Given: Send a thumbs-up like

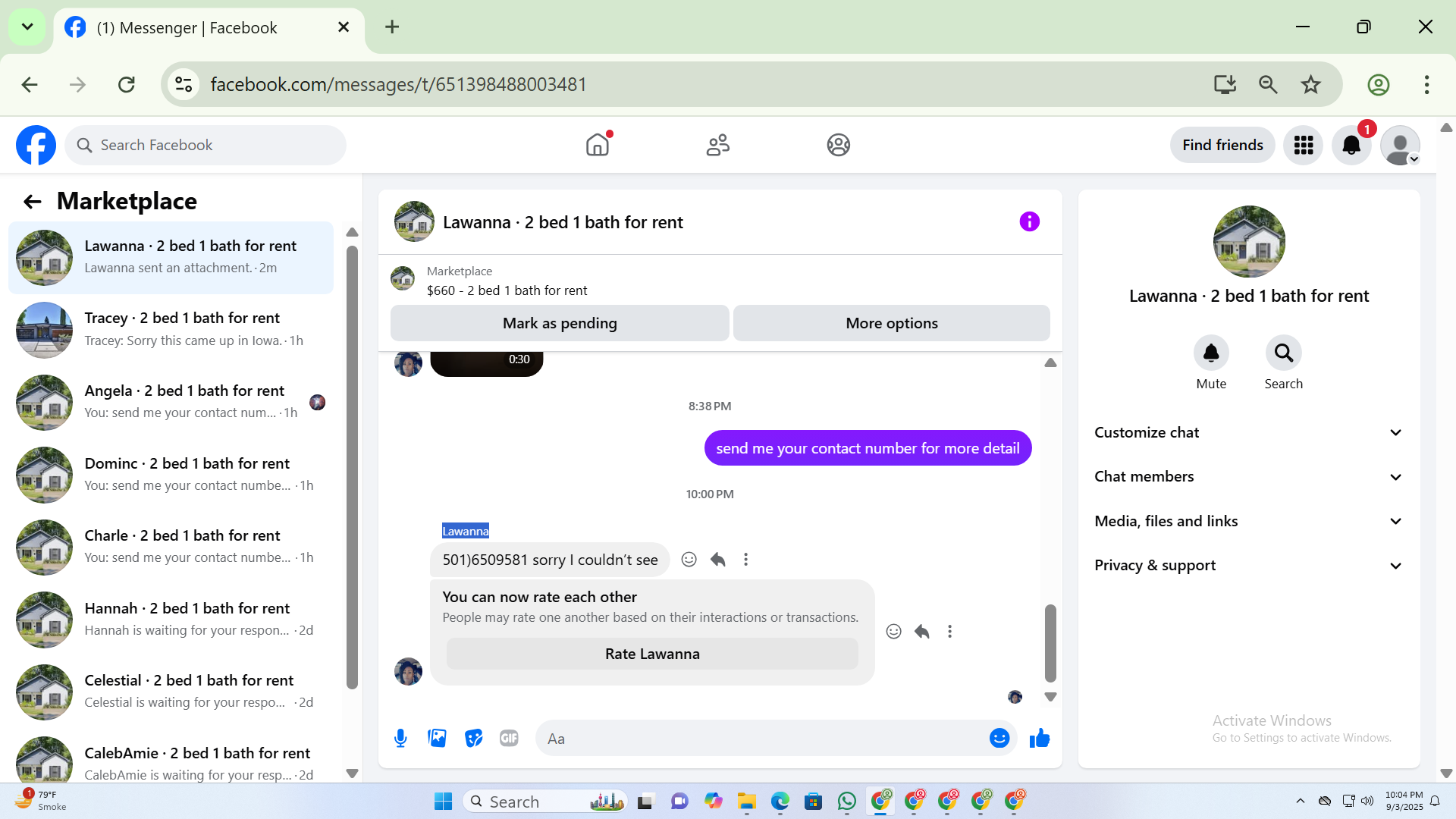Looking at the screenshot, I should (1040, 738).
